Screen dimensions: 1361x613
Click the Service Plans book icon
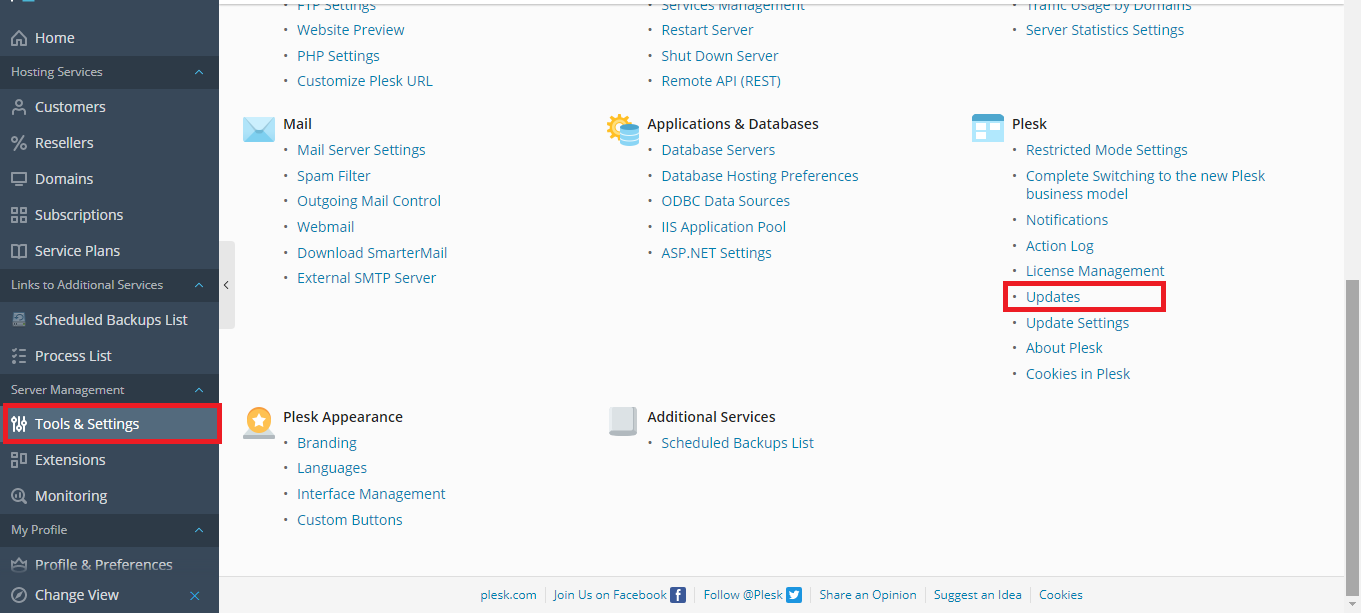point(18,251)
